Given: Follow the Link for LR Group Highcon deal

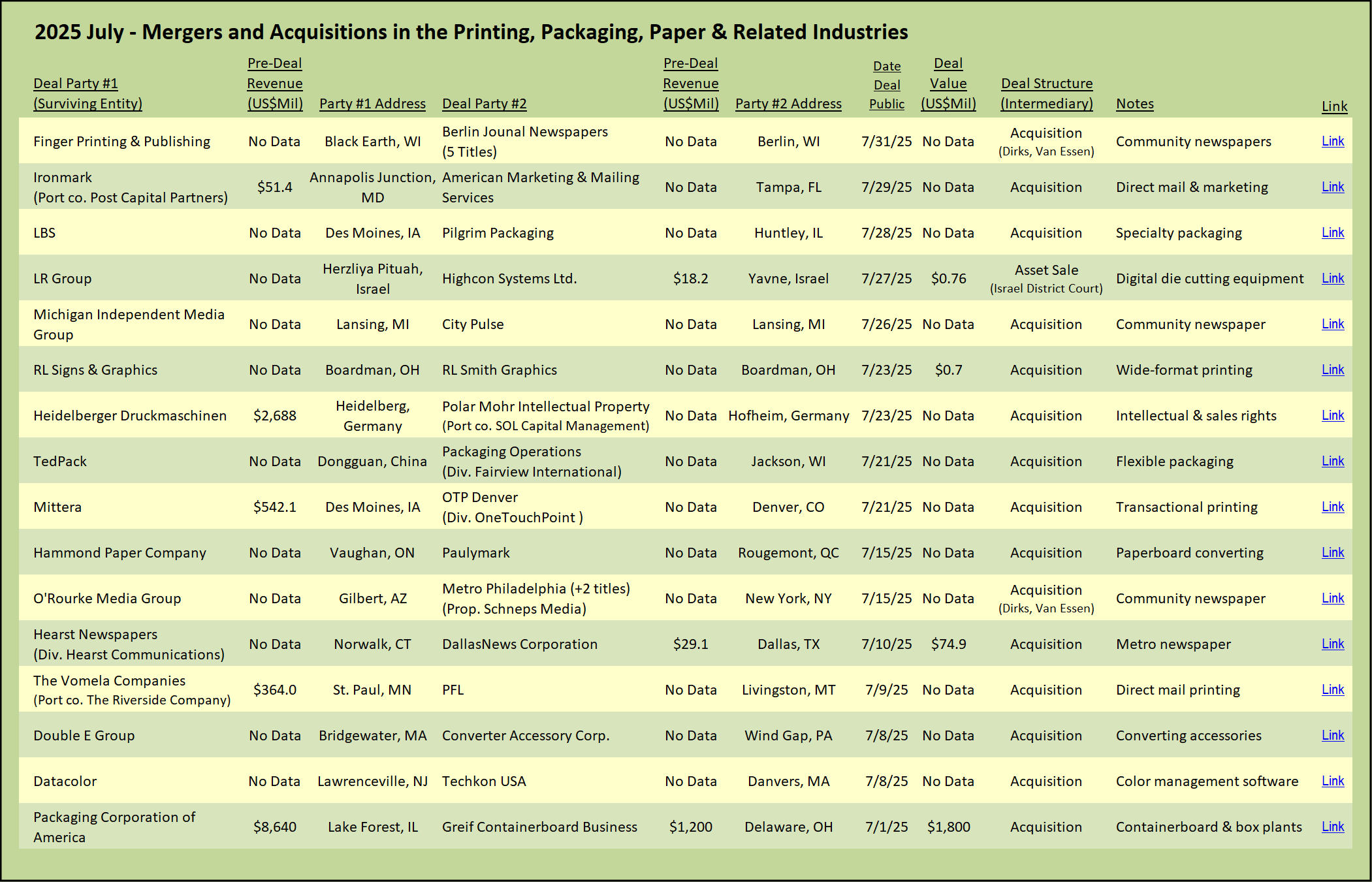Looking at the screenshot, I should click(x=1332, y=278).
